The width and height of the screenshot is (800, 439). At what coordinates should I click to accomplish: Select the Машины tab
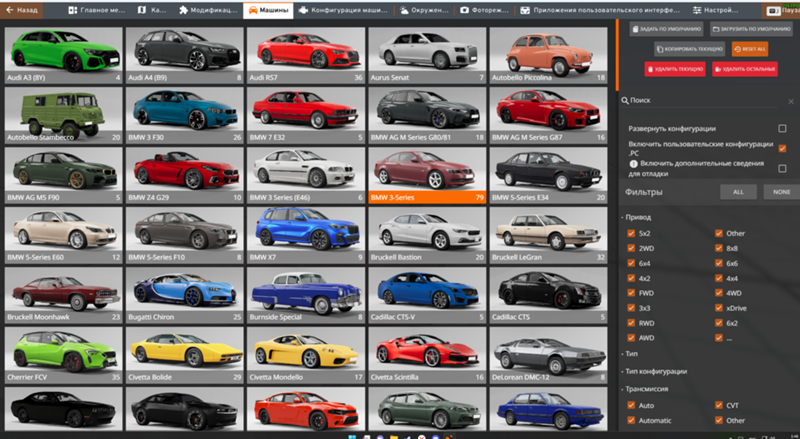[268, 10]
